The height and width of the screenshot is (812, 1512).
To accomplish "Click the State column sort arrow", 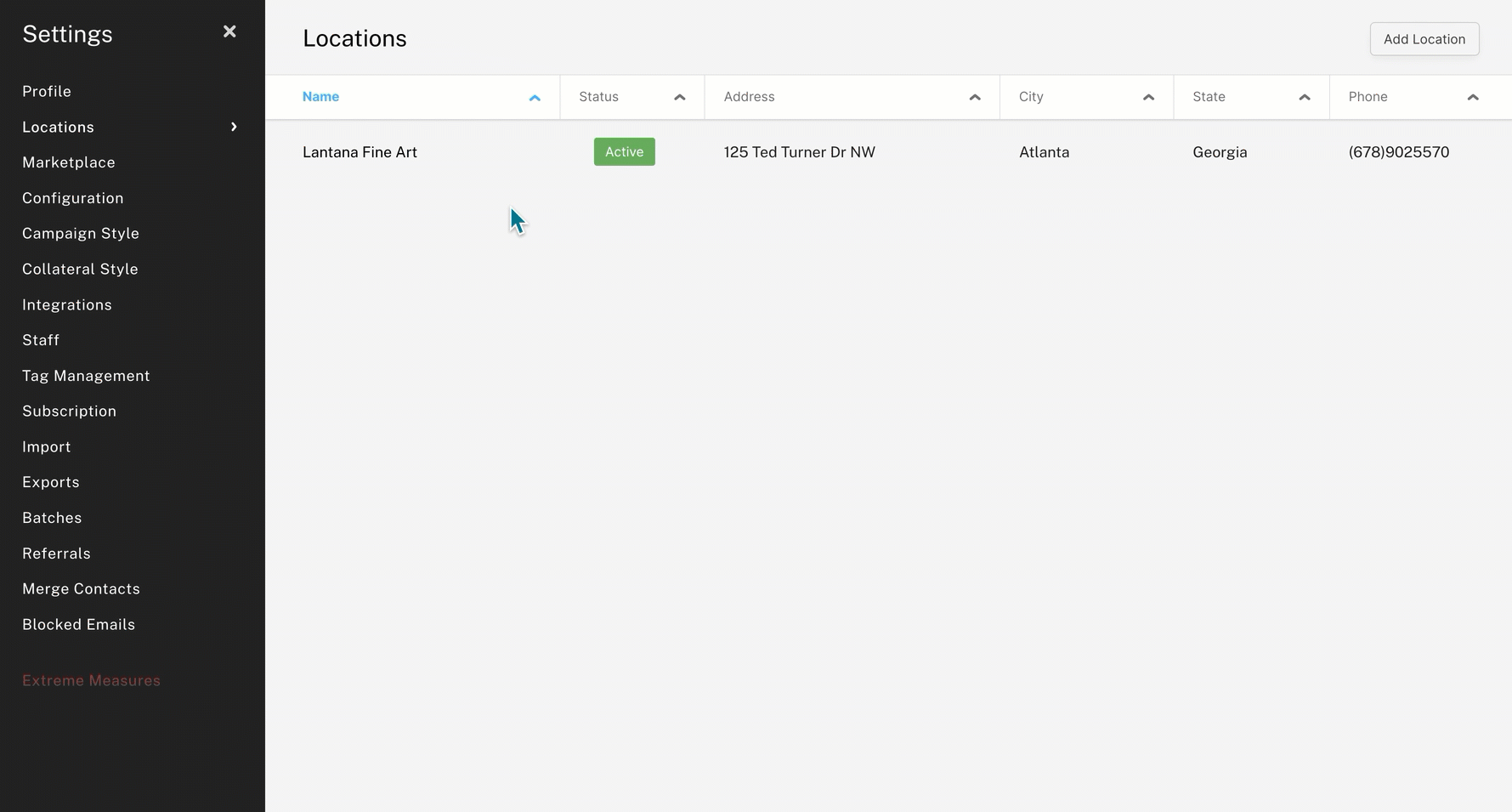I will click(1305, 97).
